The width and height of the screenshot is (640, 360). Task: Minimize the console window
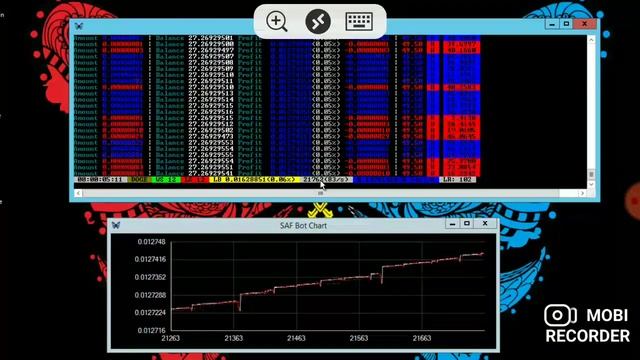[x=552, y=24]
